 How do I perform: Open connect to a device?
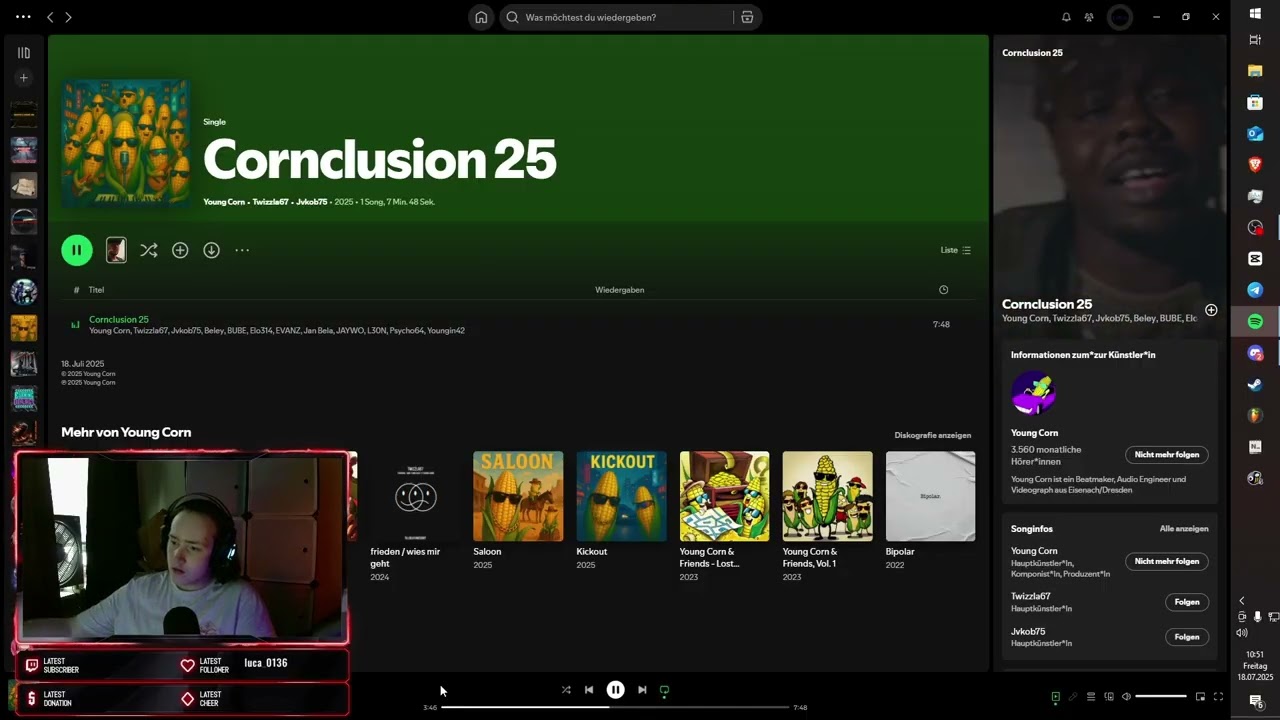pos(1109,697)
